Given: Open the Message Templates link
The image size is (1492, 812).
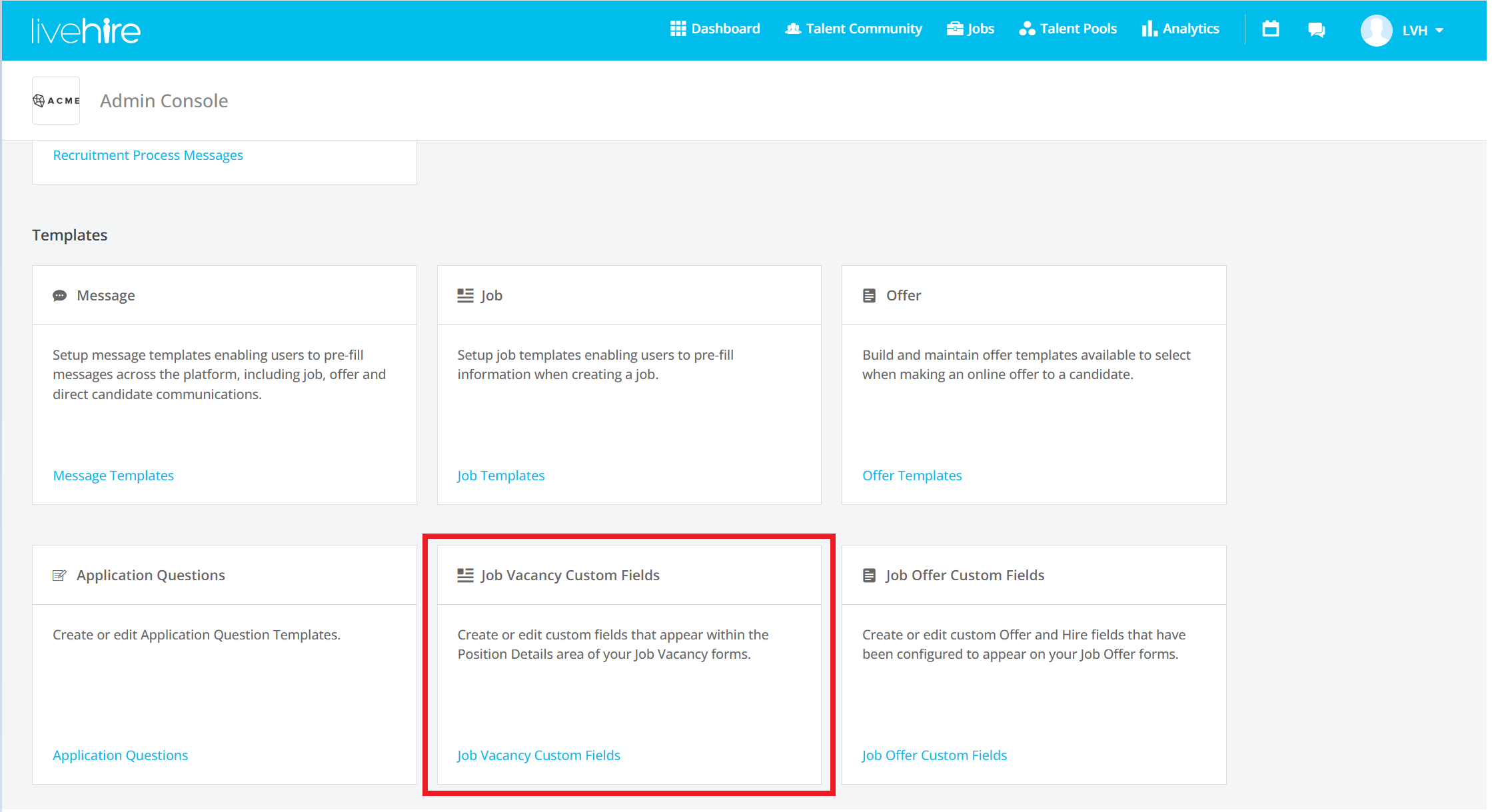Looking at the screenshot, I should click(x=113, y=476).
